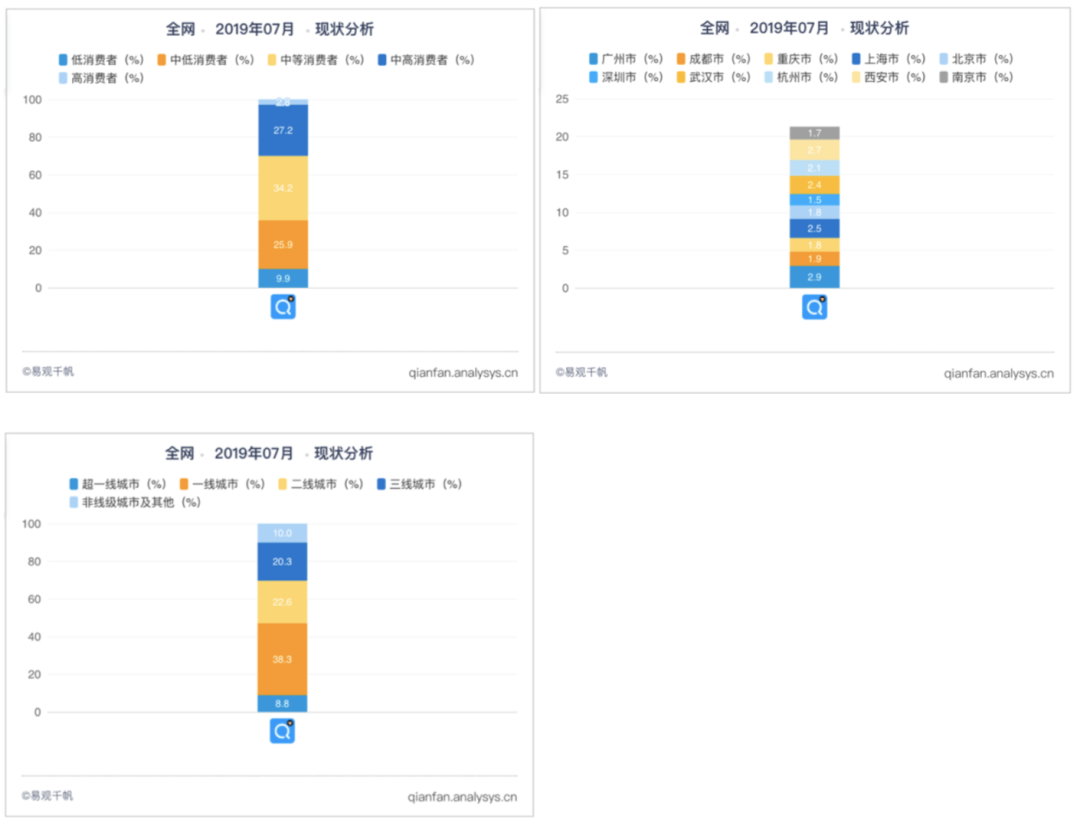This screenshot has width=1080, height=829.
Task: Toggle the 北京市 legend entry
Action: [x=976, y=59]
